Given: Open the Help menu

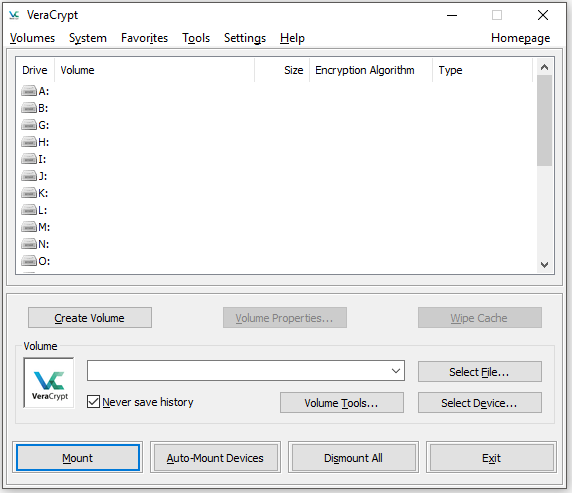Looking at the screenshot, I should tap(292, 38).
